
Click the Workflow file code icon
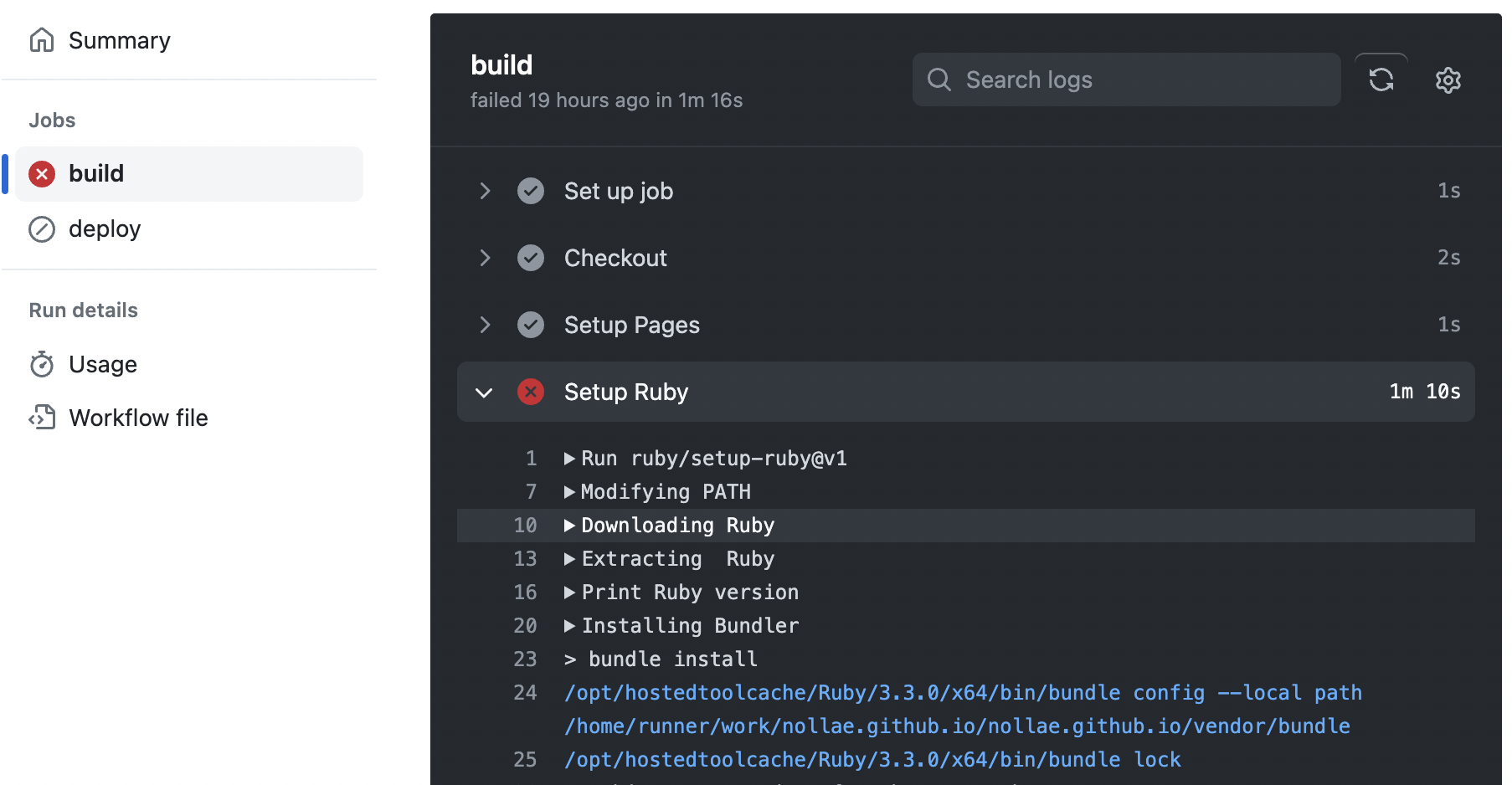point(42,418)
